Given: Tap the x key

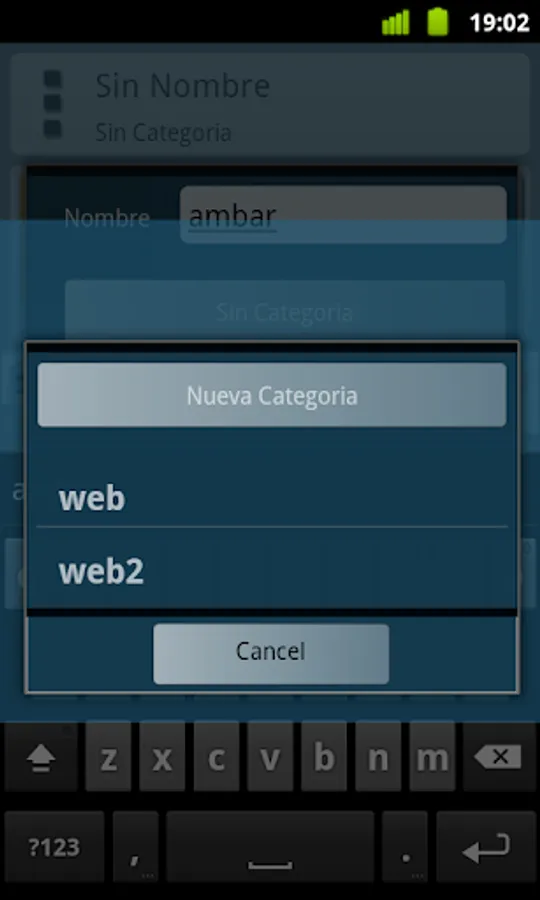Looking at the screenshot, I should pyautogui.click(x=162, y=758).
